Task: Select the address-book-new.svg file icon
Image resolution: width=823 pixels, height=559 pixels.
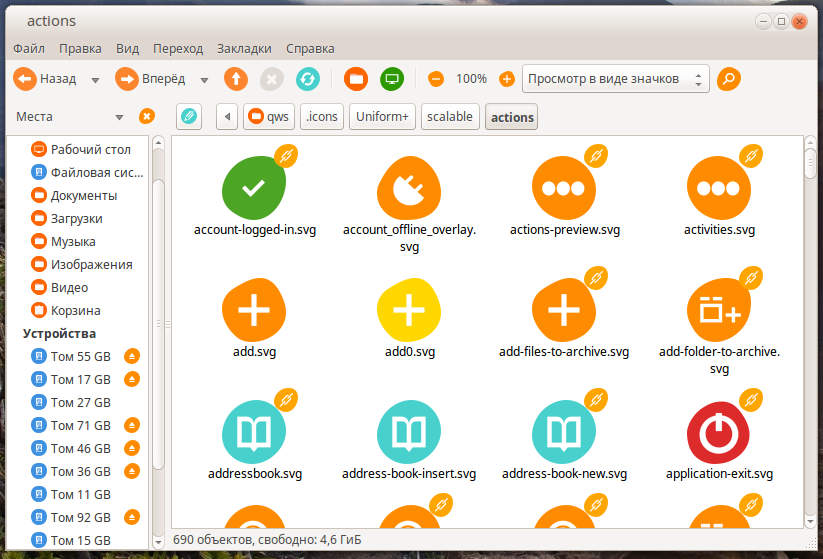Action: pos(564,432)
